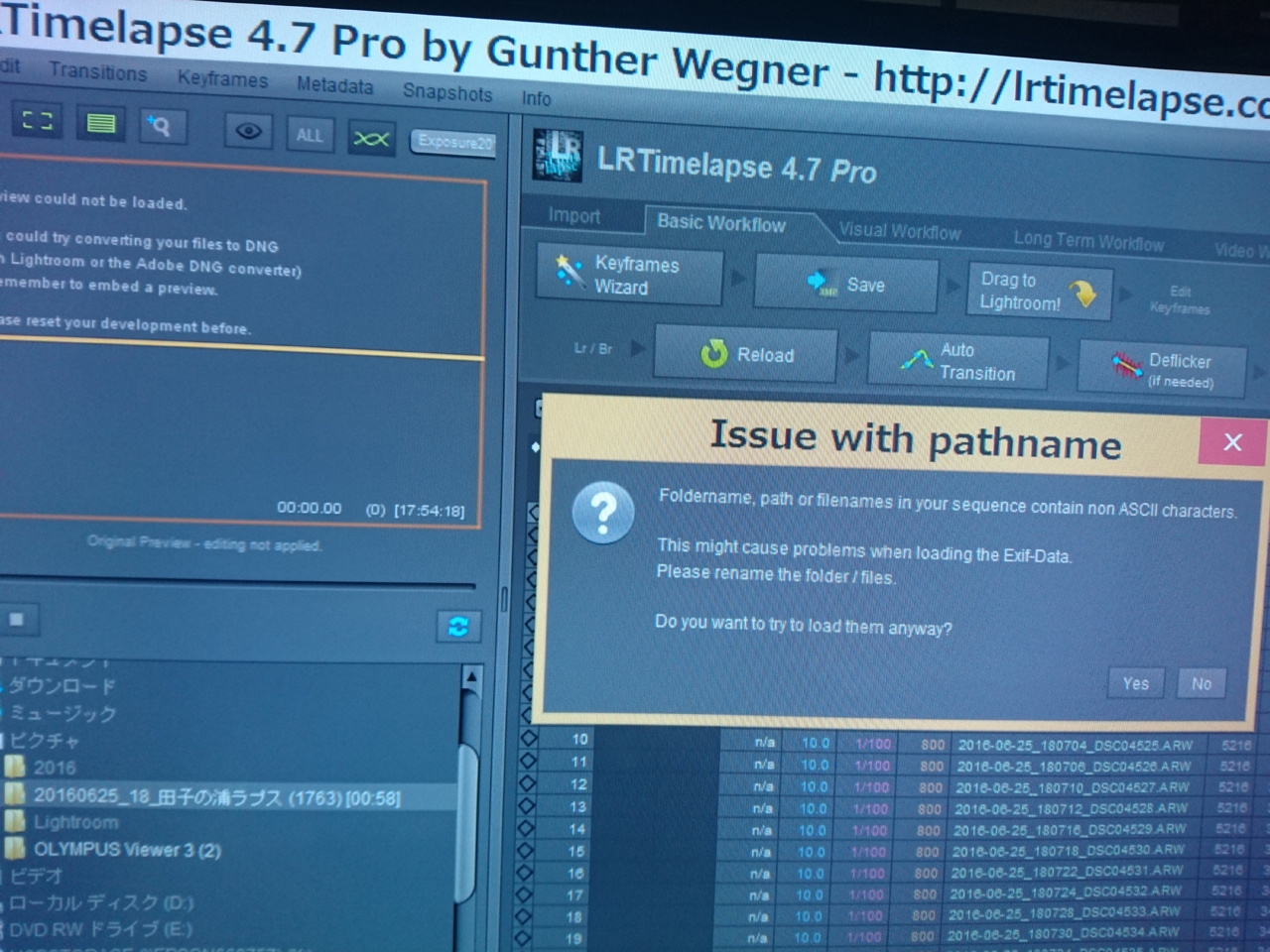Viewport: 1270px width, 952px height.
Task: Click the ALL toolbar button
Action: (310, 135)
